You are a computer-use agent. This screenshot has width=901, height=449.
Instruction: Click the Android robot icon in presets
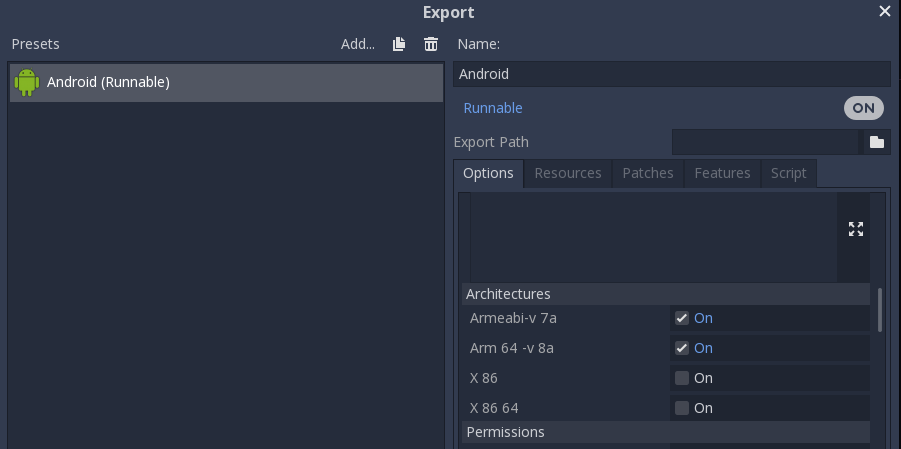[27, 82]
